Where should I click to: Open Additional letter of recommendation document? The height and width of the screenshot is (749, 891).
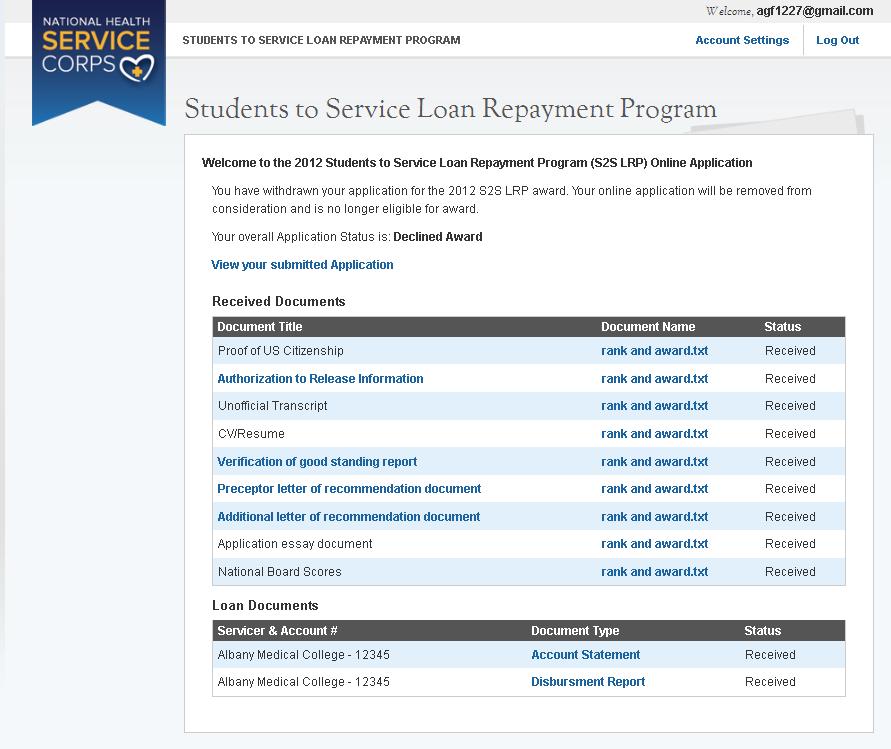349,517
